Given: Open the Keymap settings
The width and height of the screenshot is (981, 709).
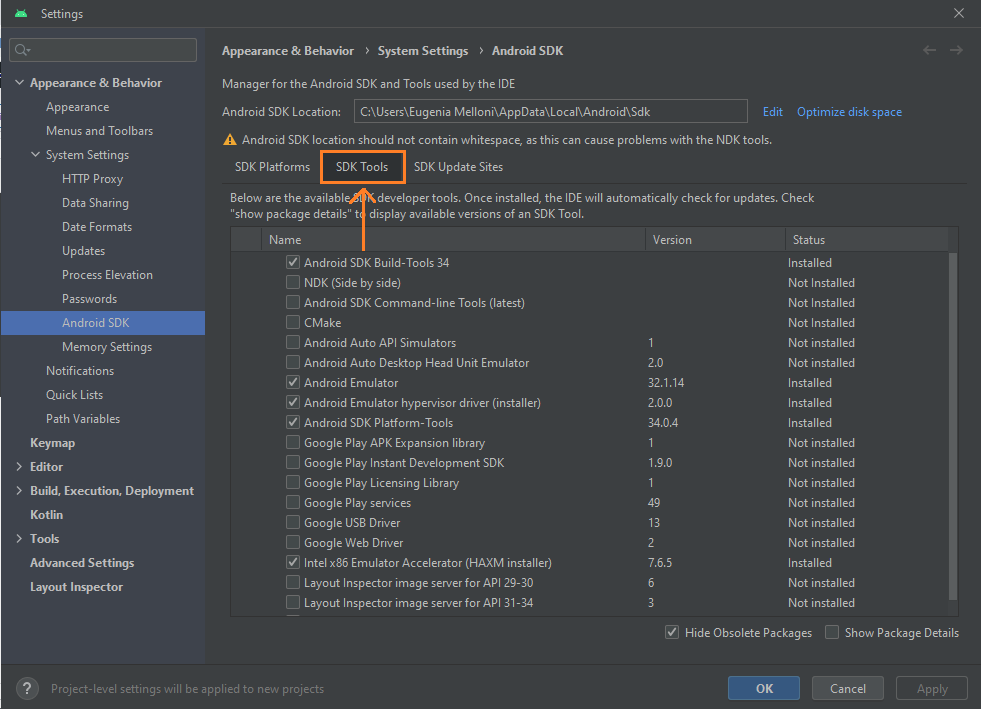Looking at the screenshot, I should (53, 442).
